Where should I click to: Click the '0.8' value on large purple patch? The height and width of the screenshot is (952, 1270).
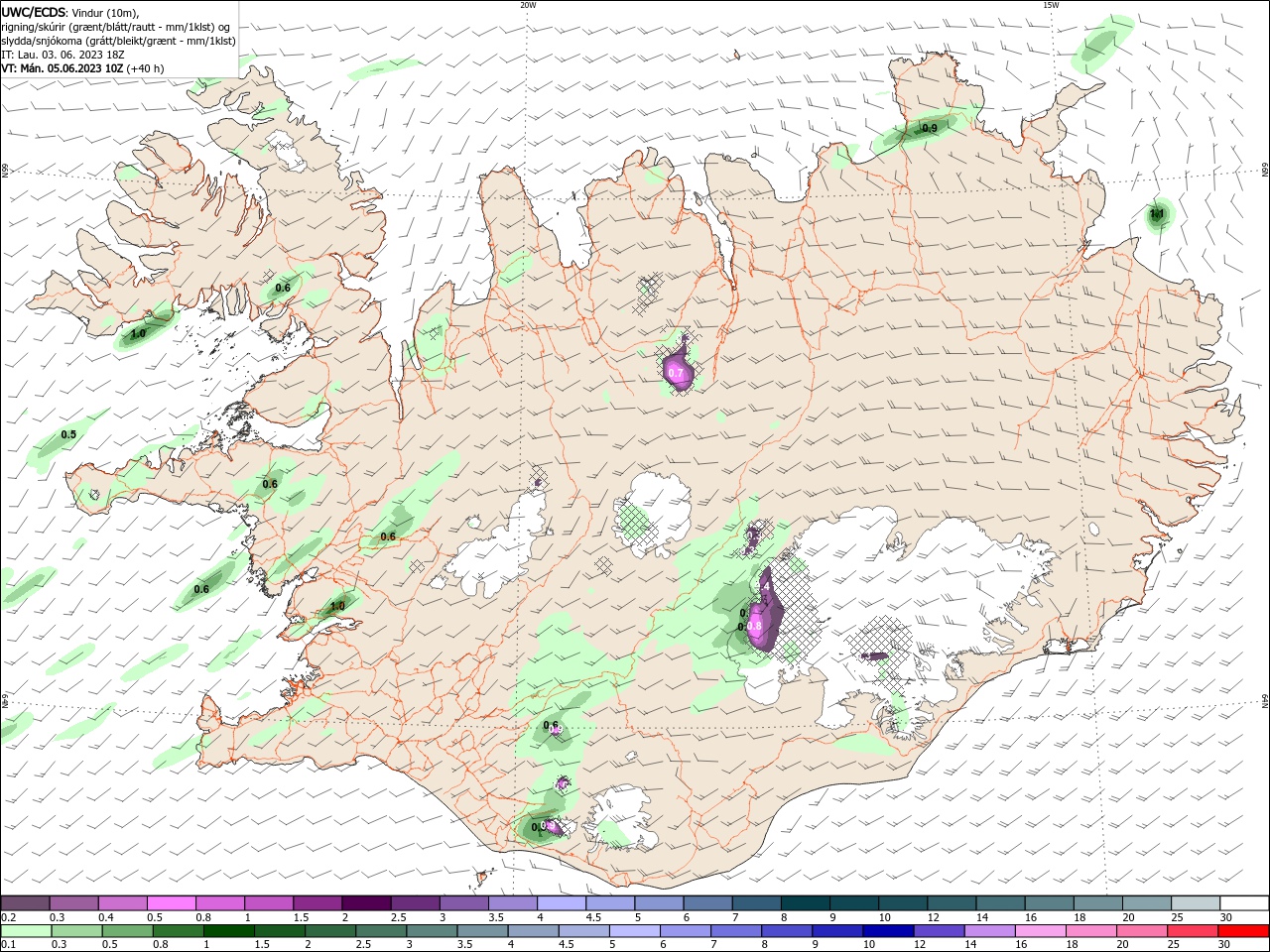754,626
